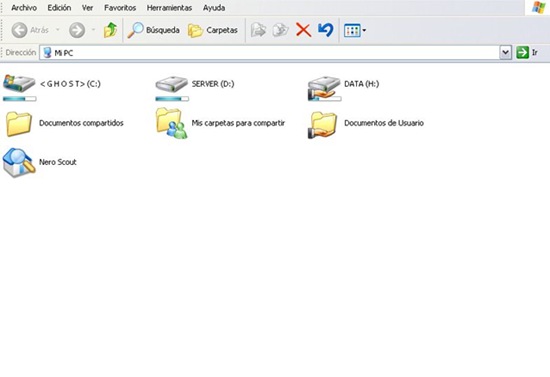
Task: Click 'Mis carpetas para compartir' label
Action: 238,123
